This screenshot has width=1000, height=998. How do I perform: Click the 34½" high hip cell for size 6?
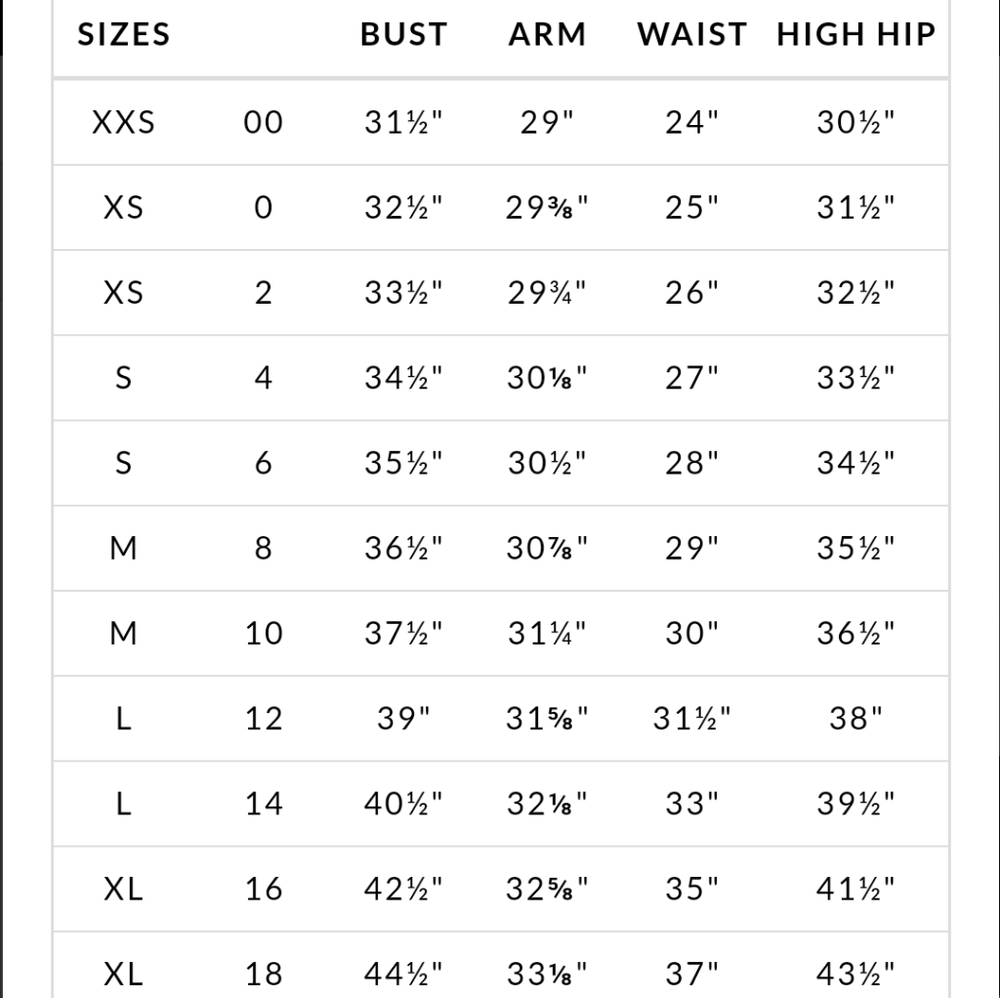pyautogui.click(x=855, y=463)
